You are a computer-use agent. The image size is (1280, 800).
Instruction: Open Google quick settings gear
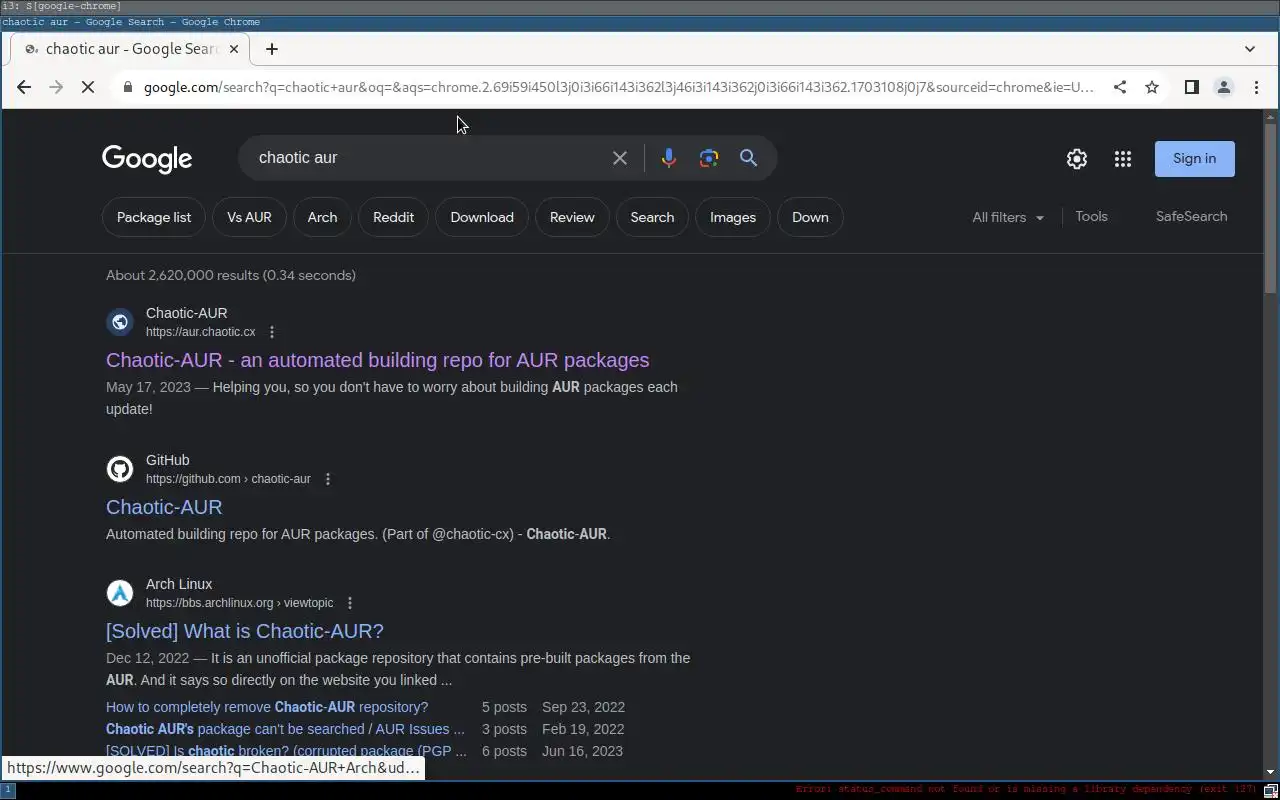[x=1077, y=159]
